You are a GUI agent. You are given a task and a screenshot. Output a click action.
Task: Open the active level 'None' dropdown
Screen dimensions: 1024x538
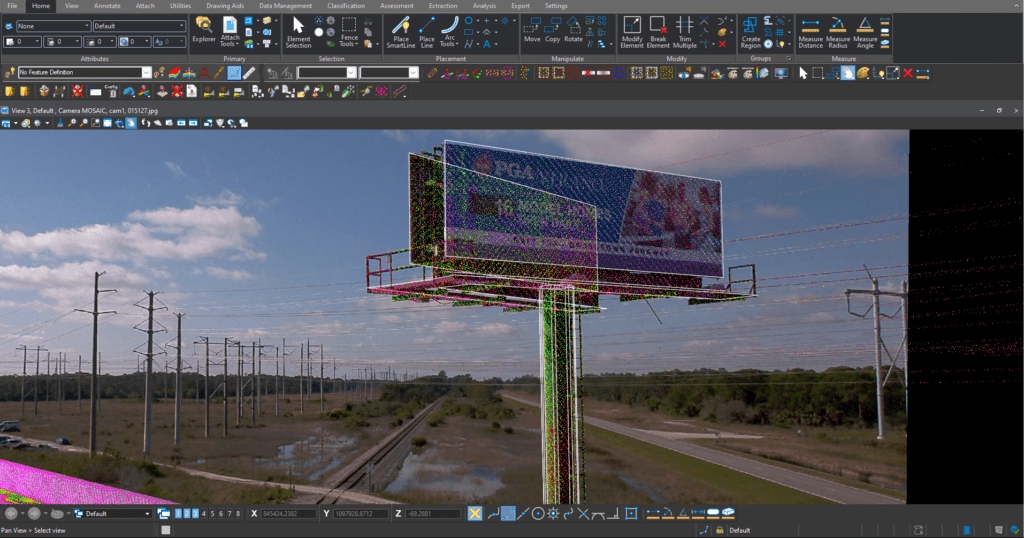pos(53,26)
